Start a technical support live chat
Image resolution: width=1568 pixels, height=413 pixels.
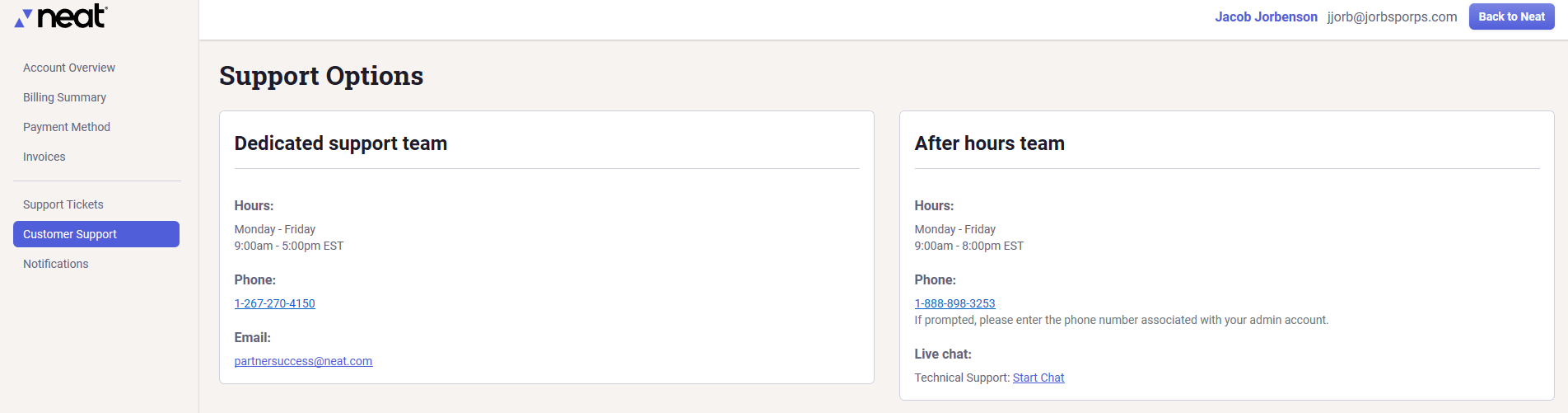coord(1038,378)
